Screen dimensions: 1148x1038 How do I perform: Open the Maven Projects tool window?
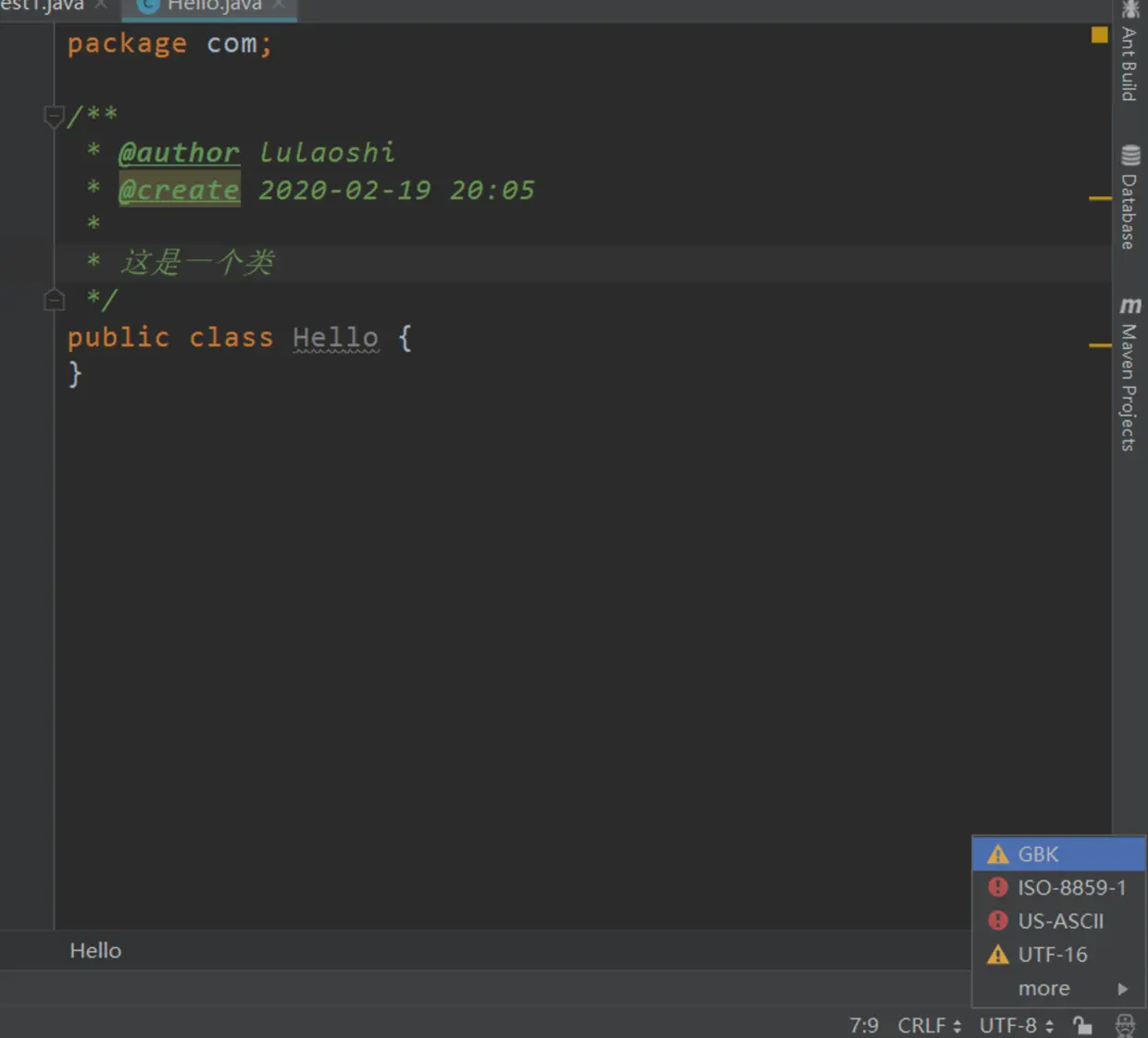[x=1129, y=374]
